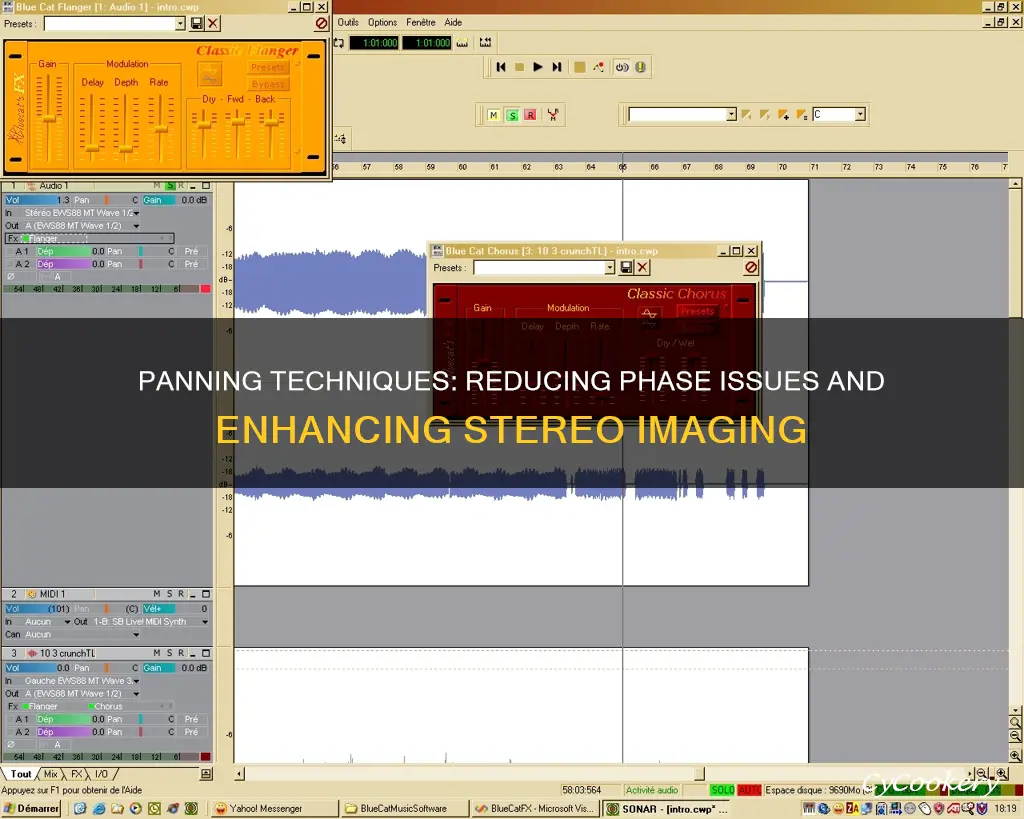The image size is (1024, 819).
Task: Open Presets dropdown in Chorus window
Action: click(x=609, y=267)
